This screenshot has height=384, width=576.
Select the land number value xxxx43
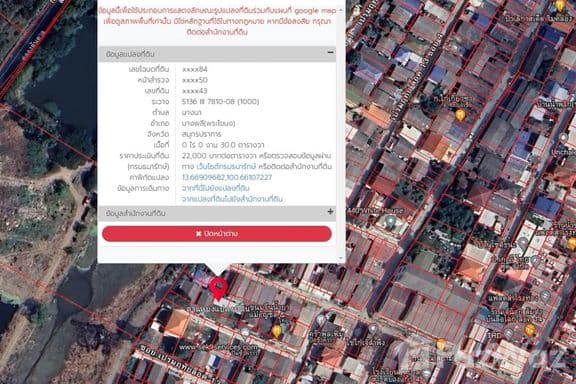[x=195, y=91]
